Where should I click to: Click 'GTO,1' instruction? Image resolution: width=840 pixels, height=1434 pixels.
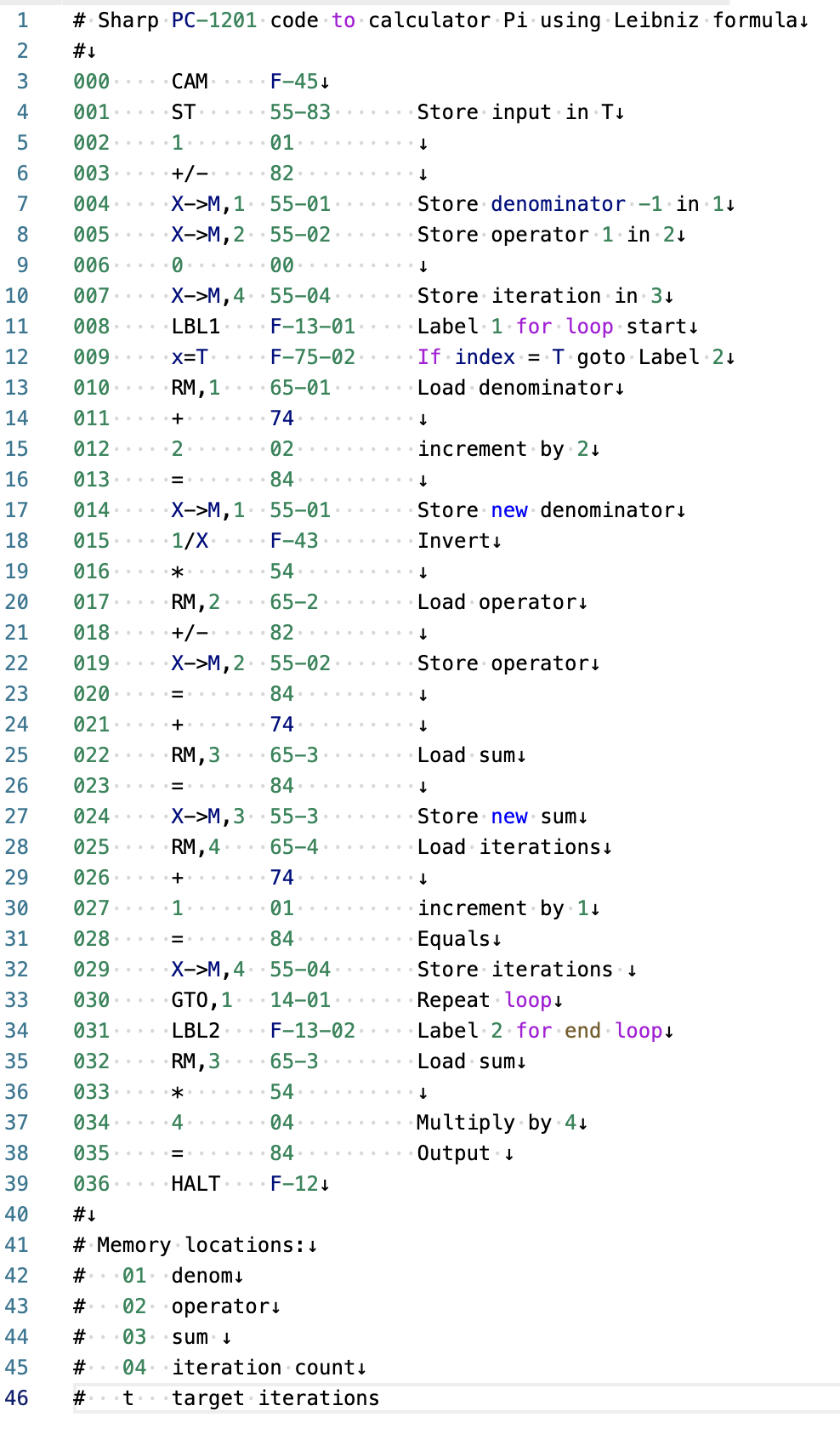(202, 1000)
